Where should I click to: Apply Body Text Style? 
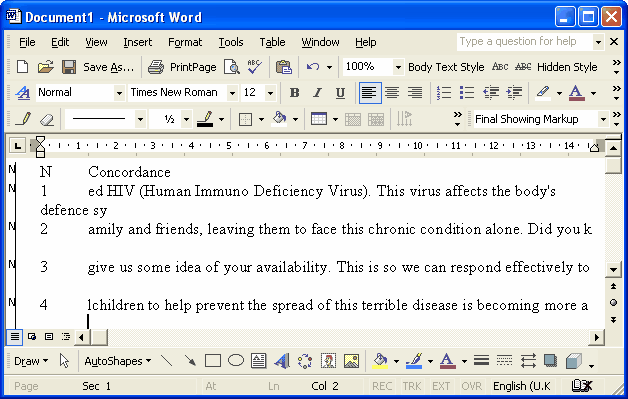pyautogui.click(x=446, y=67)
